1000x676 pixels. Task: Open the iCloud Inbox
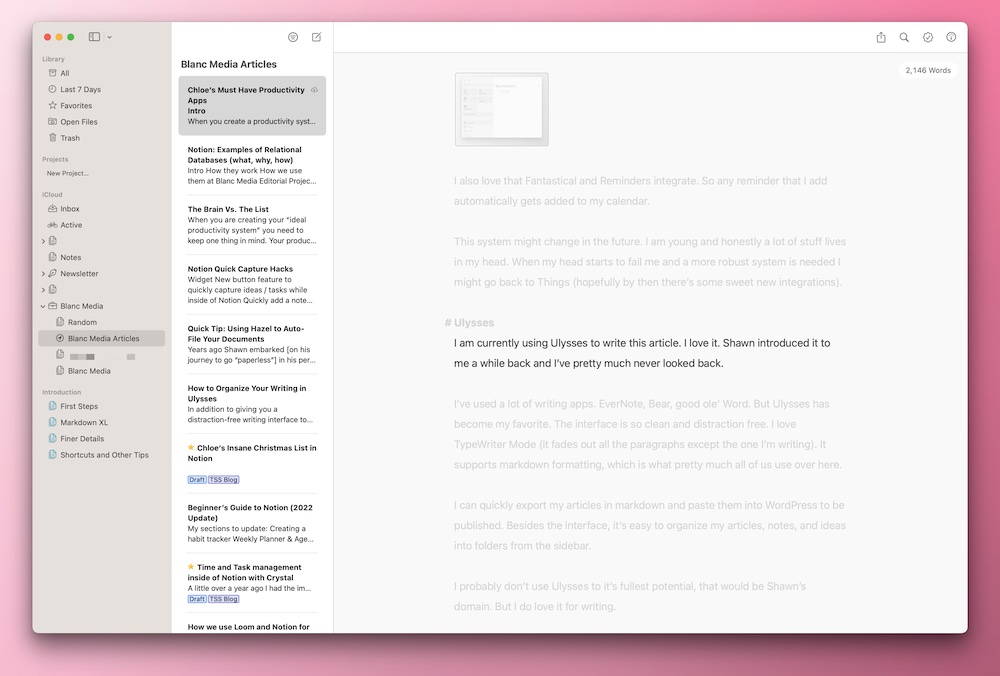(102, 209)
